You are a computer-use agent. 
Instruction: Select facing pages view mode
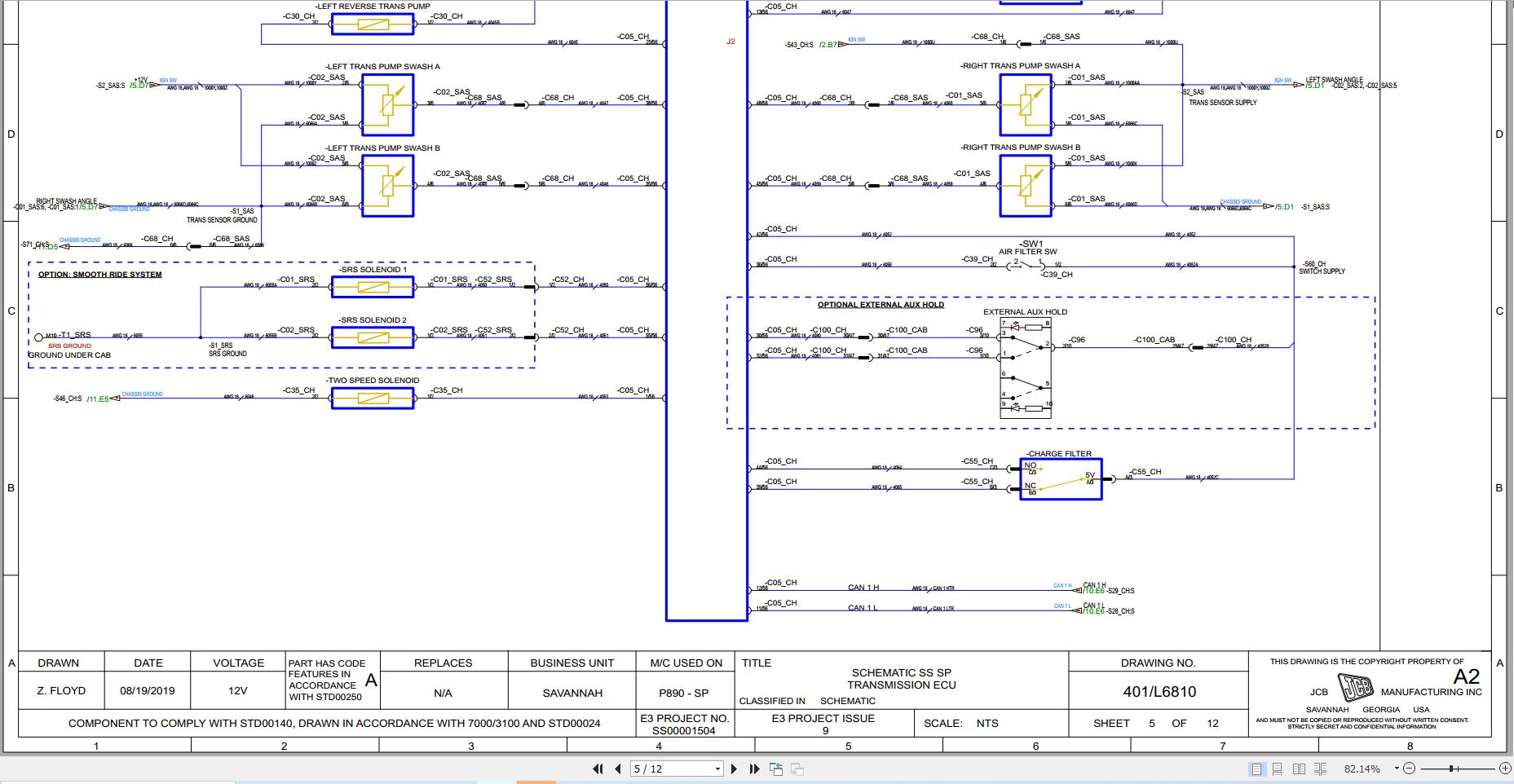[1299, 769]
